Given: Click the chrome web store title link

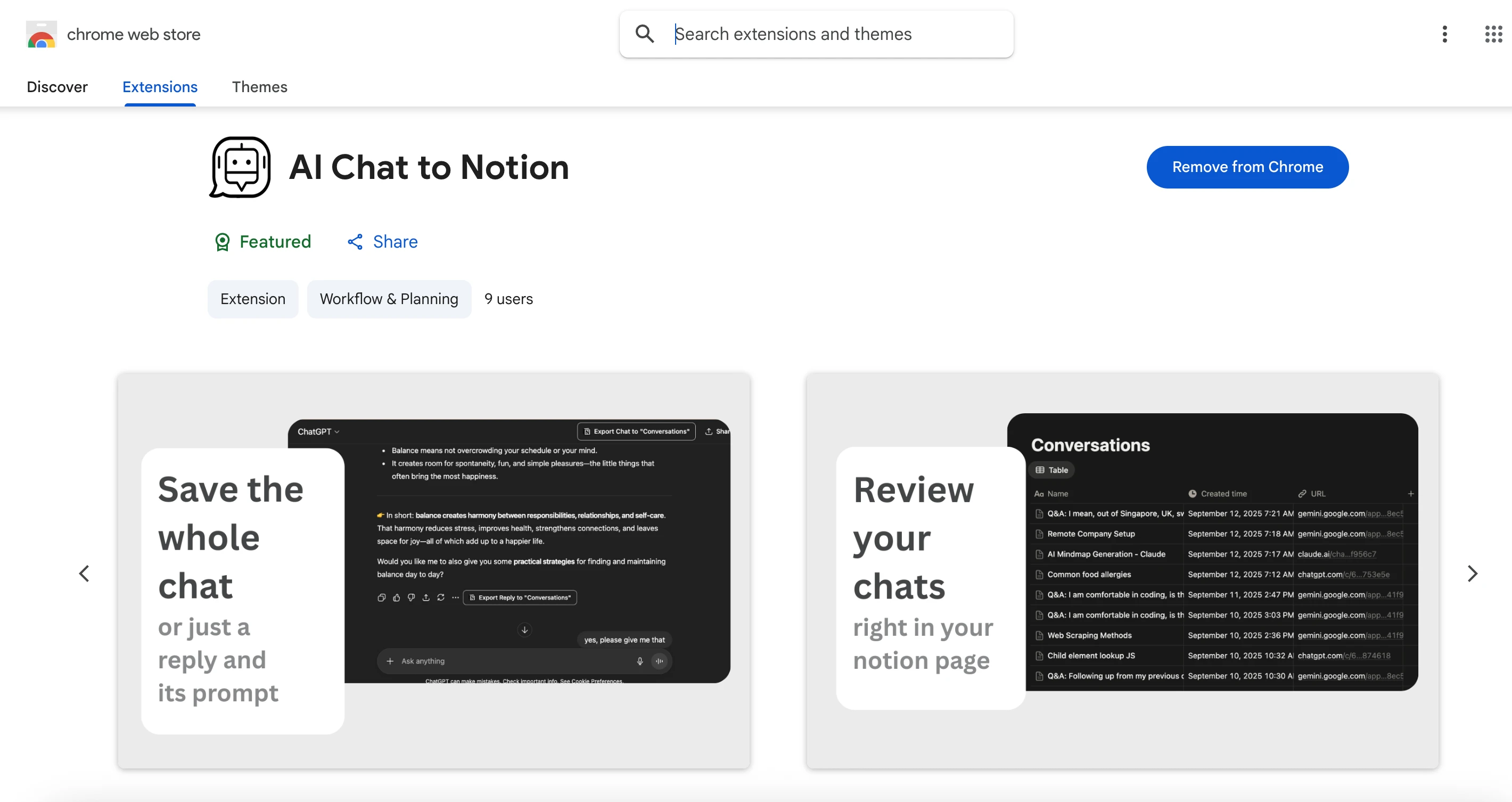Looking at the screenshot, I should pos(134,34).
